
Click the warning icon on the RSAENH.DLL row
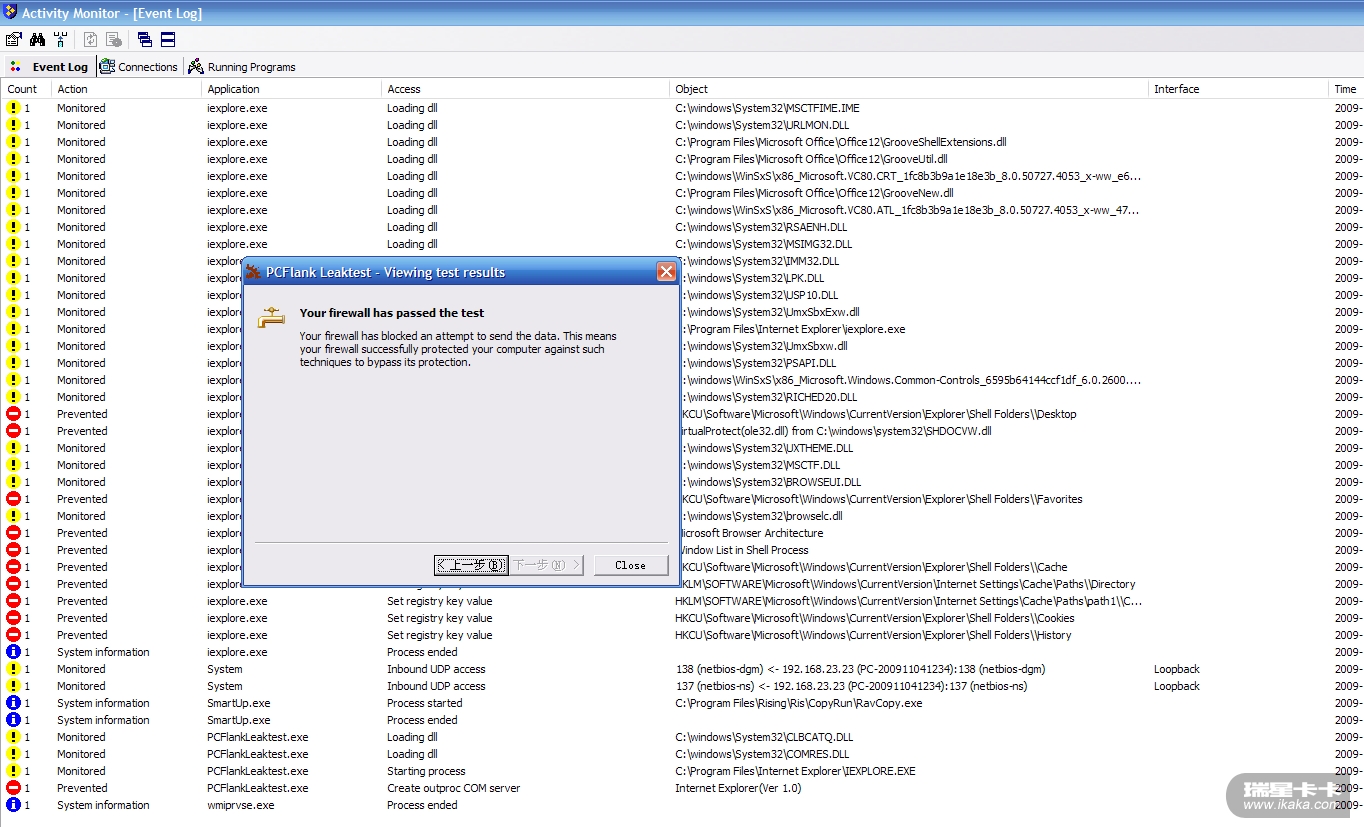13,227
